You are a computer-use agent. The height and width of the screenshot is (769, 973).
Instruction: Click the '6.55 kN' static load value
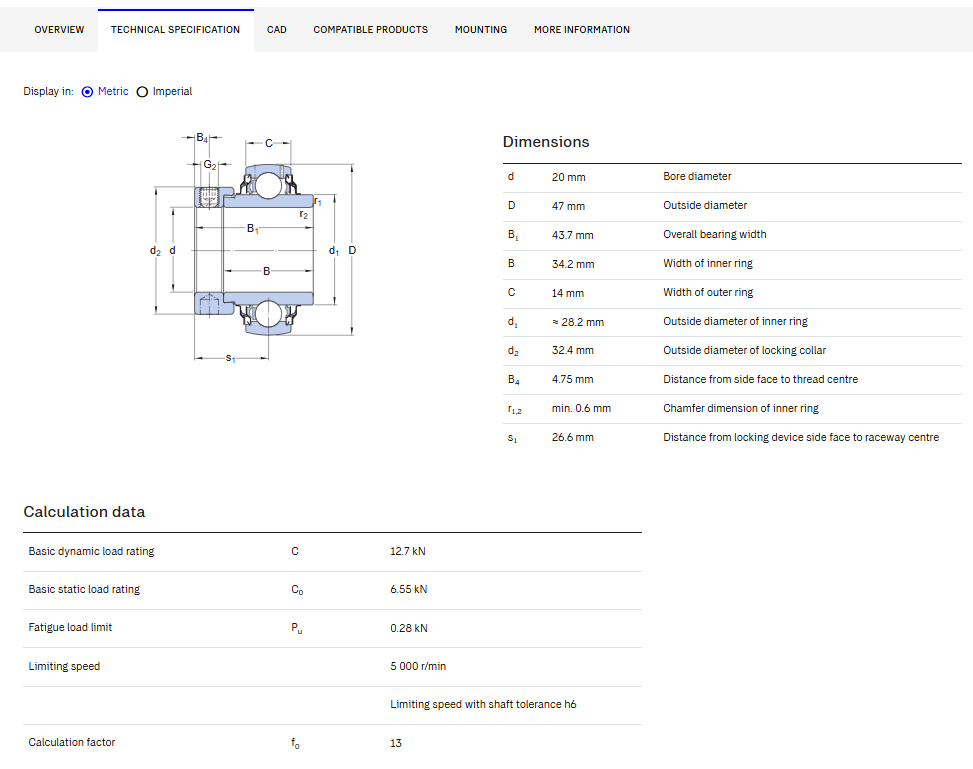[408, 590]
